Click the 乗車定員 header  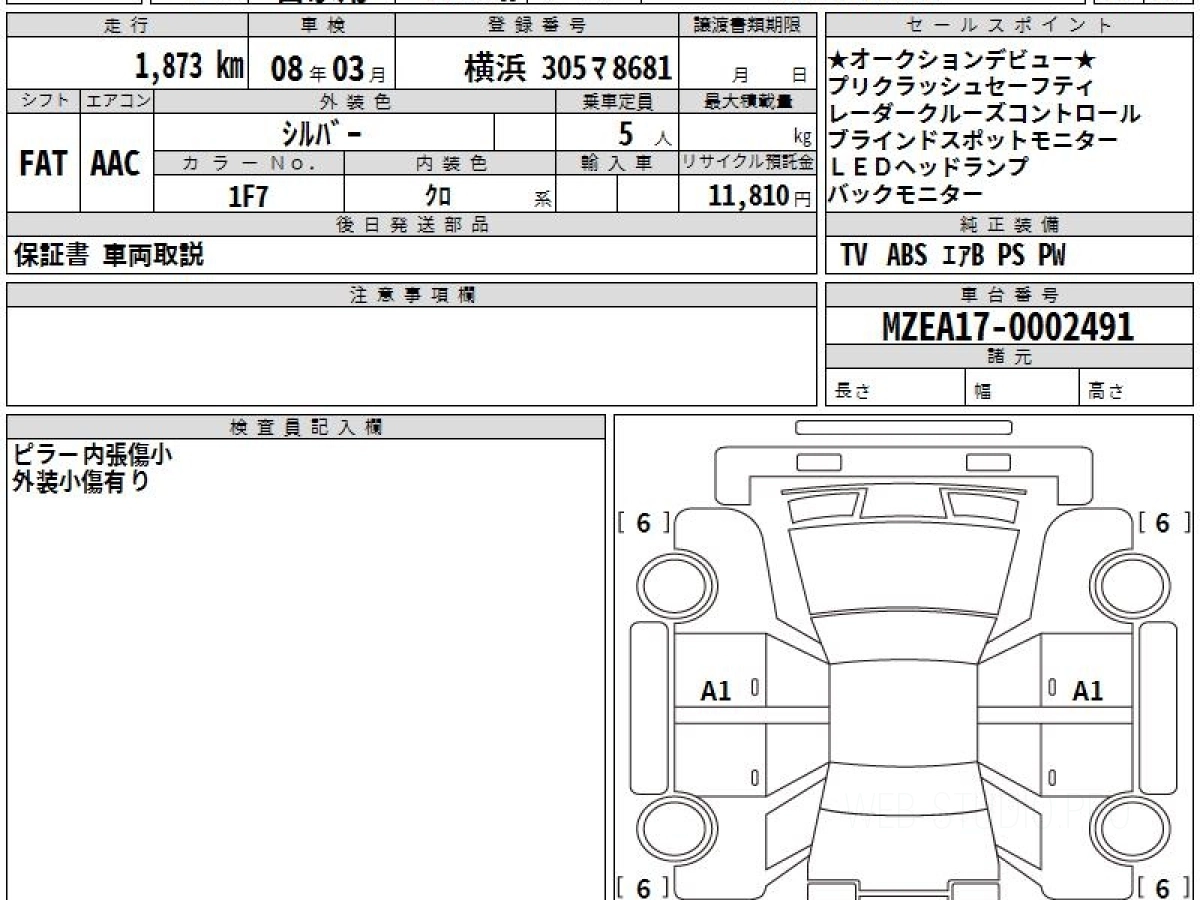[x=617, y=101]
